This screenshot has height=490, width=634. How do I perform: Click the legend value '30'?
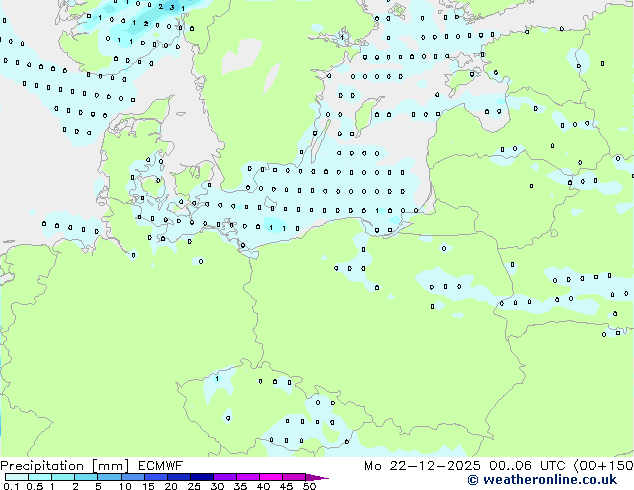coord(217,486)
